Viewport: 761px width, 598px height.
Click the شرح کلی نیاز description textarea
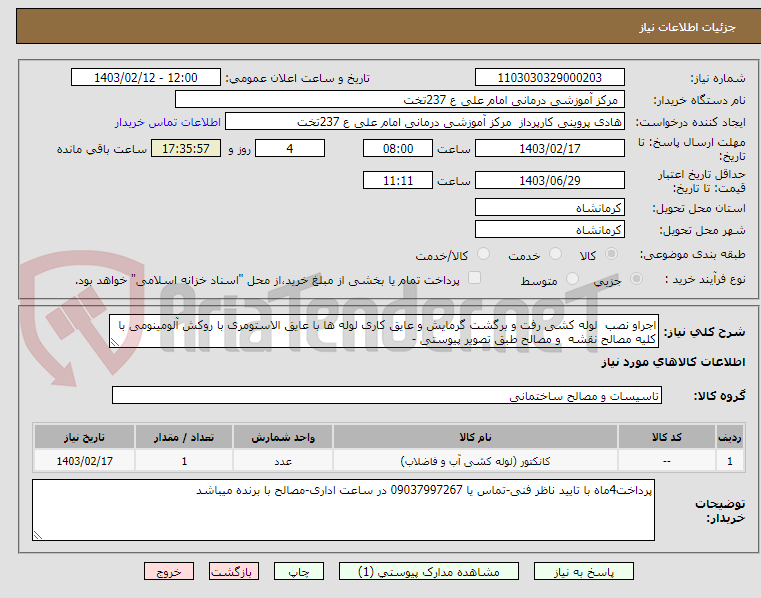click(384, 332)
